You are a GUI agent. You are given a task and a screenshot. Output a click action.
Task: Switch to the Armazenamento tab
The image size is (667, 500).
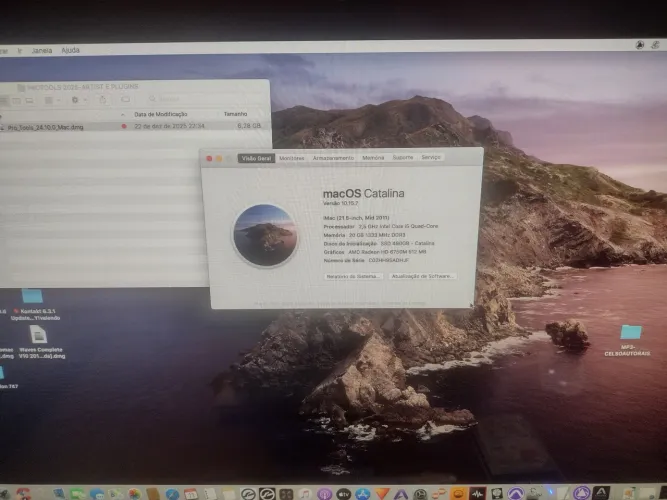coord(333,158)
